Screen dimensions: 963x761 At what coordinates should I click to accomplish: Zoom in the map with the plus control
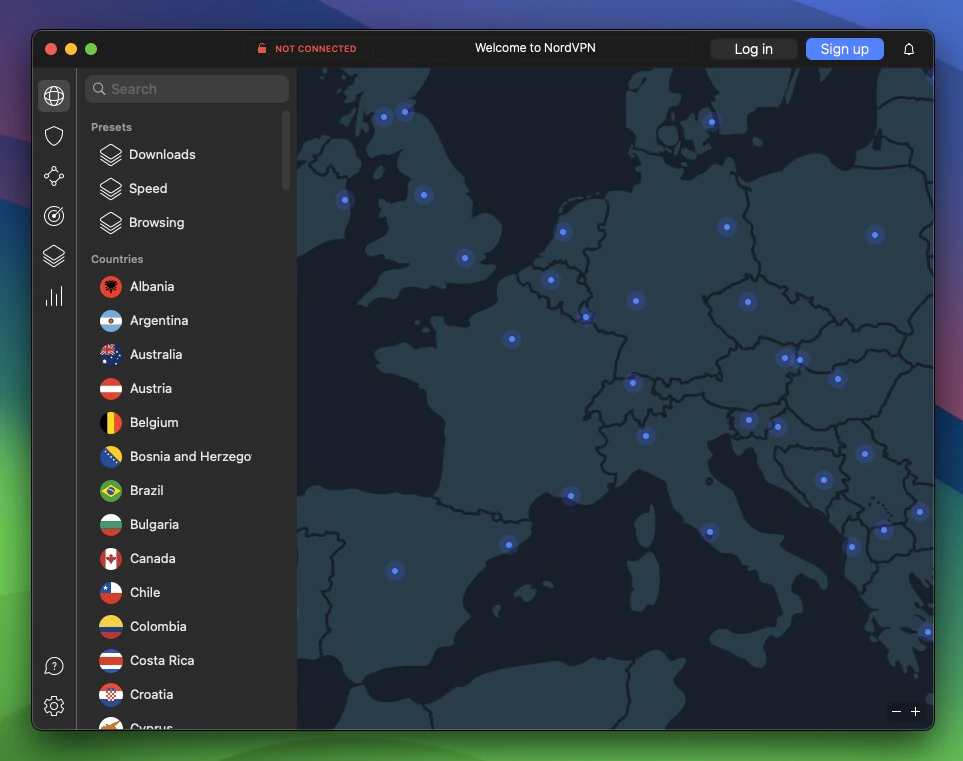[916, 711]
